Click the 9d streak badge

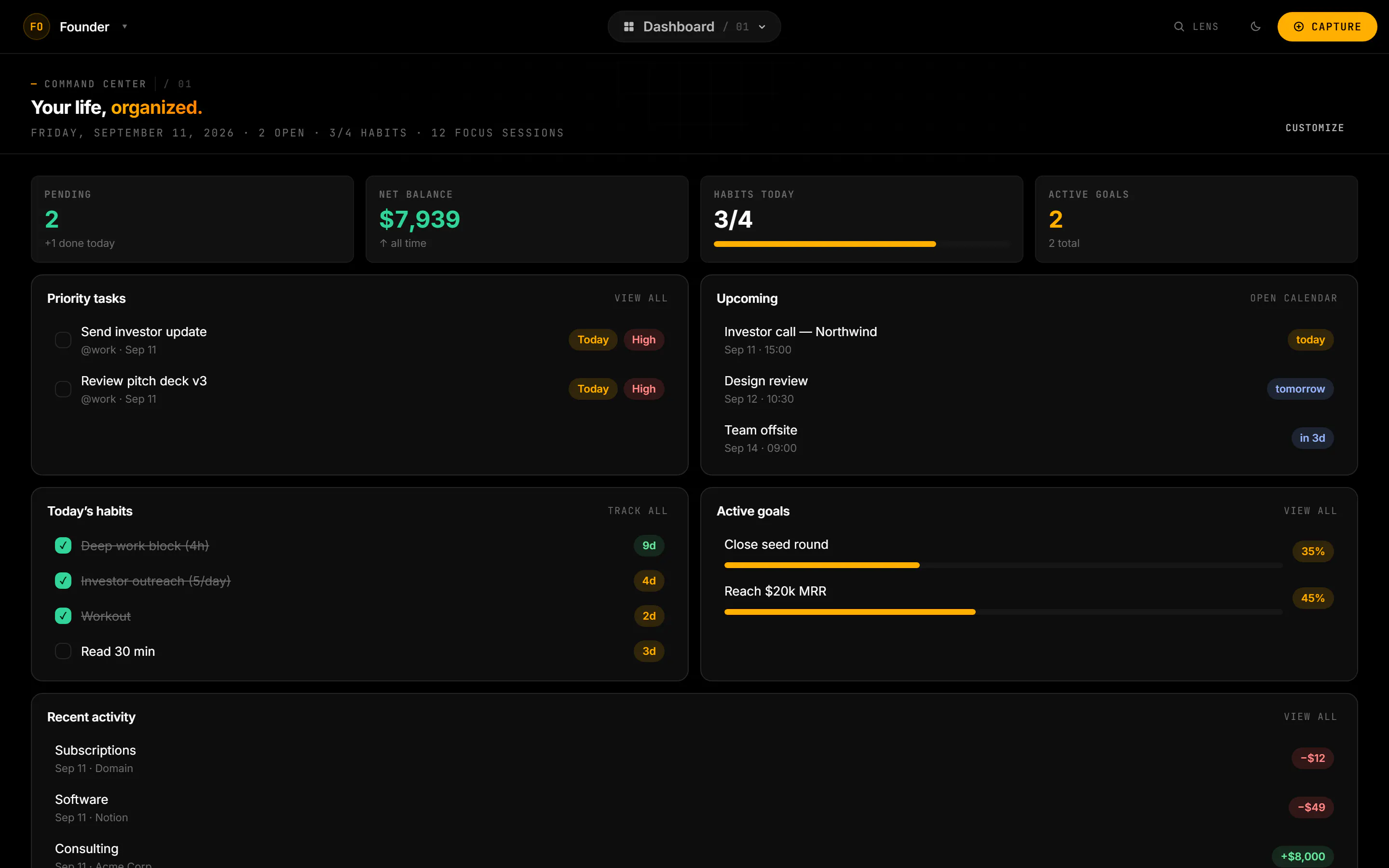[x=649, y=545]
